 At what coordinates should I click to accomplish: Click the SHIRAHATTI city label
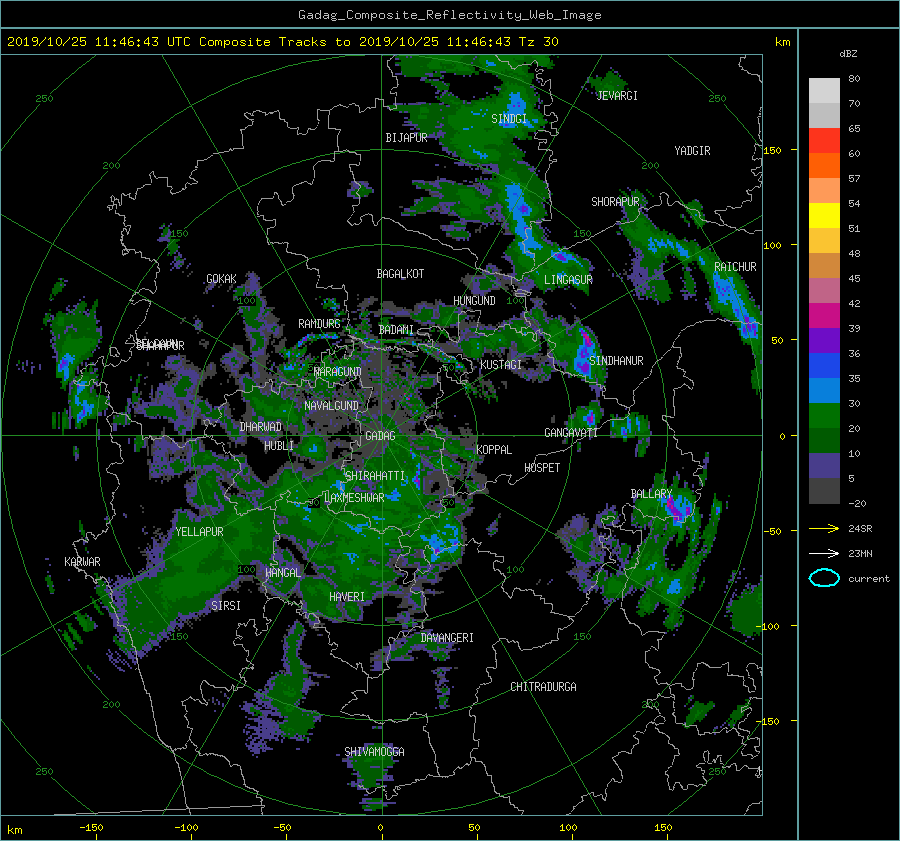point(375,476)
